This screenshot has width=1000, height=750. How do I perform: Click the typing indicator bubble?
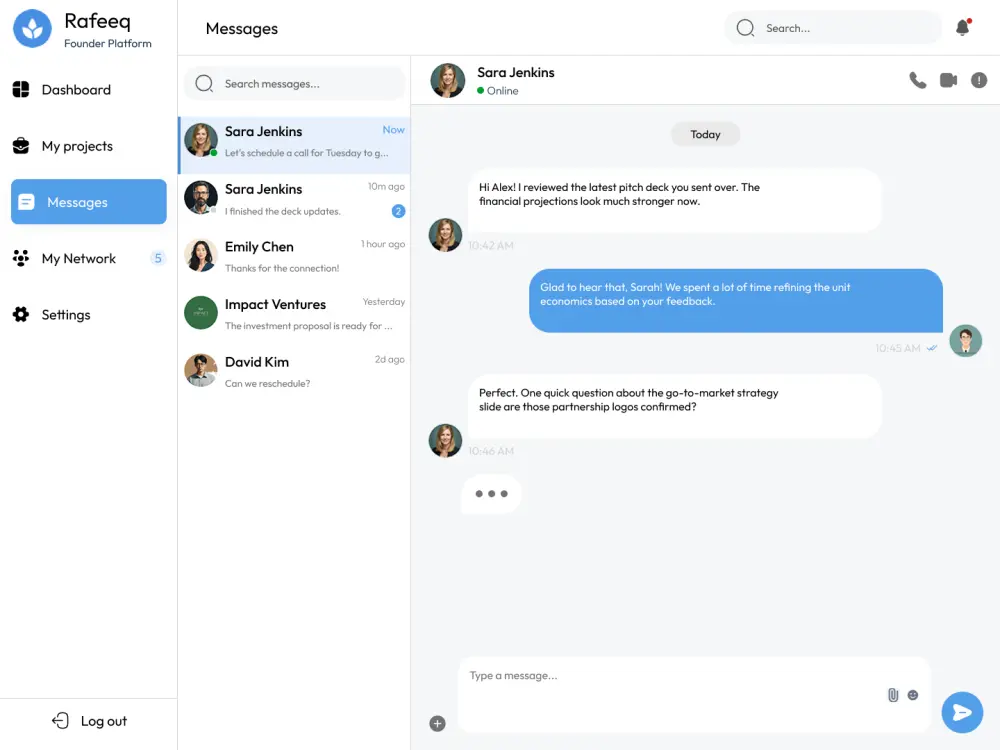pyautogui.click(x=491, y=494)
